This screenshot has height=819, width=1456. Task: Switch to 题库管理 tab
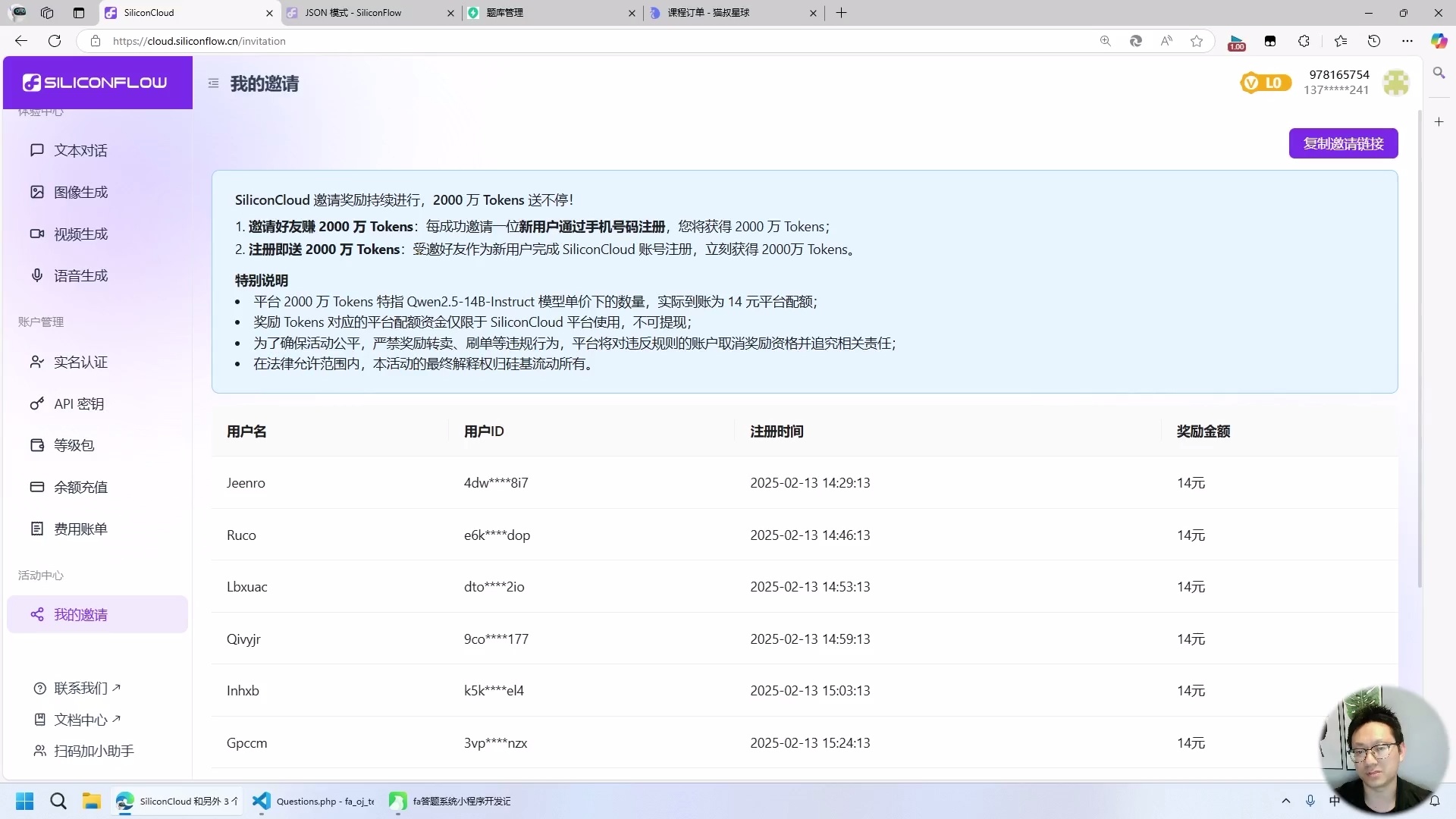click(x=552, y=13)
